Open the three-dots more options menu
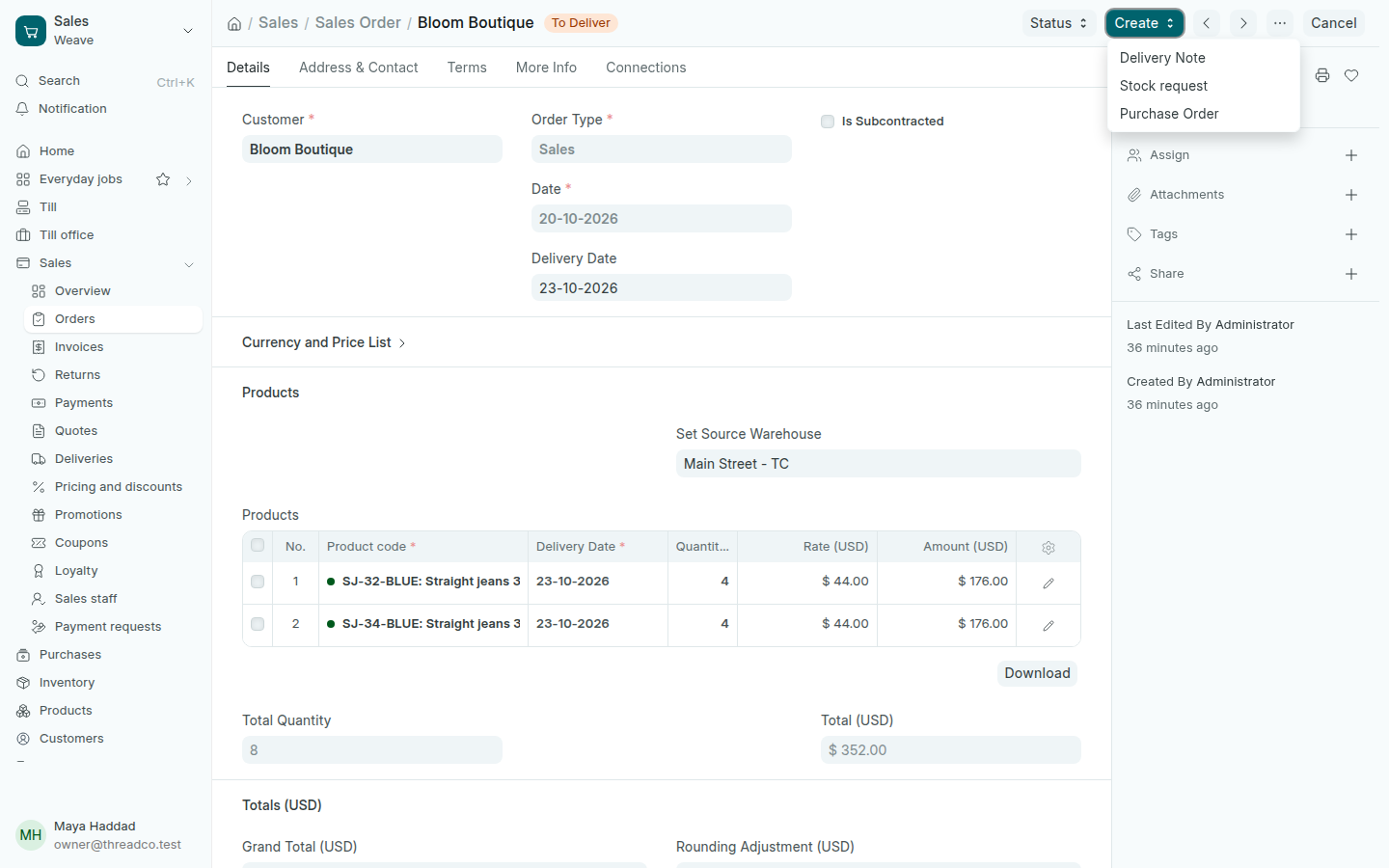The width and height of the screenshot is (1389, 868). (1280, 23)
